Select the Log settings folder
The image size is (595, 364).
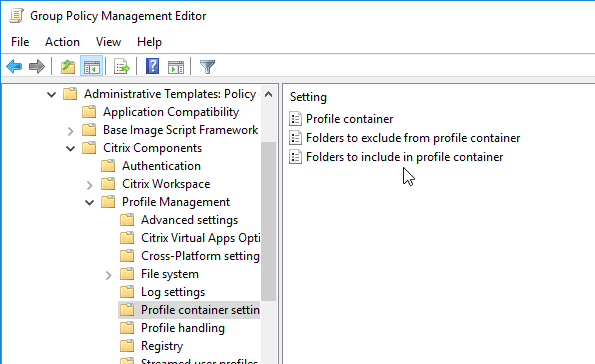173,292
